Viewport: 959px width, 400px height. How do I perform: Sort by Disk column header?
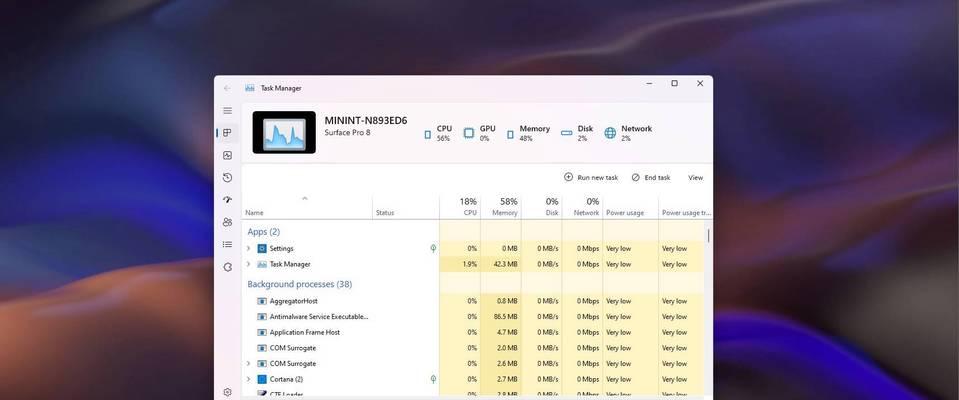(x=542, y=207)
